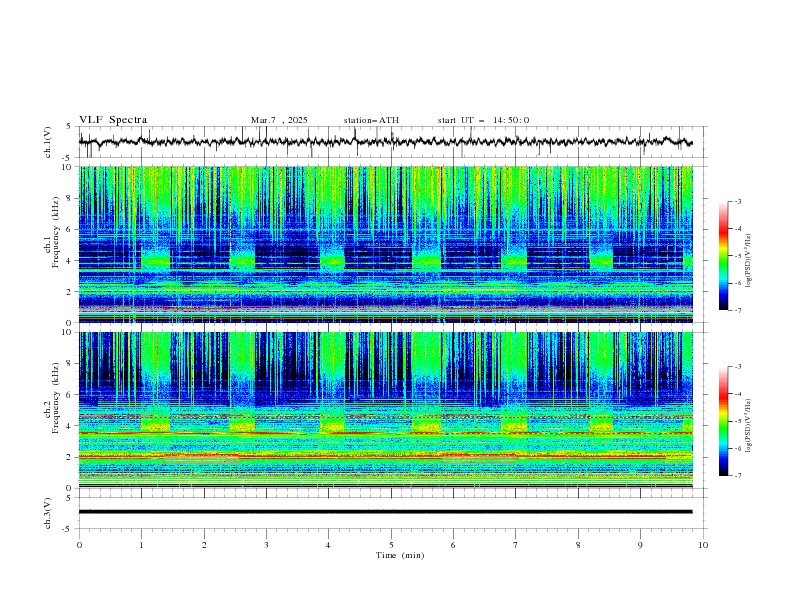The height and width of the screenshot is (612, 792).
Task: Click the log(PSD) label beside ch.2 colorbar
Action: click(x=748, y=425)
